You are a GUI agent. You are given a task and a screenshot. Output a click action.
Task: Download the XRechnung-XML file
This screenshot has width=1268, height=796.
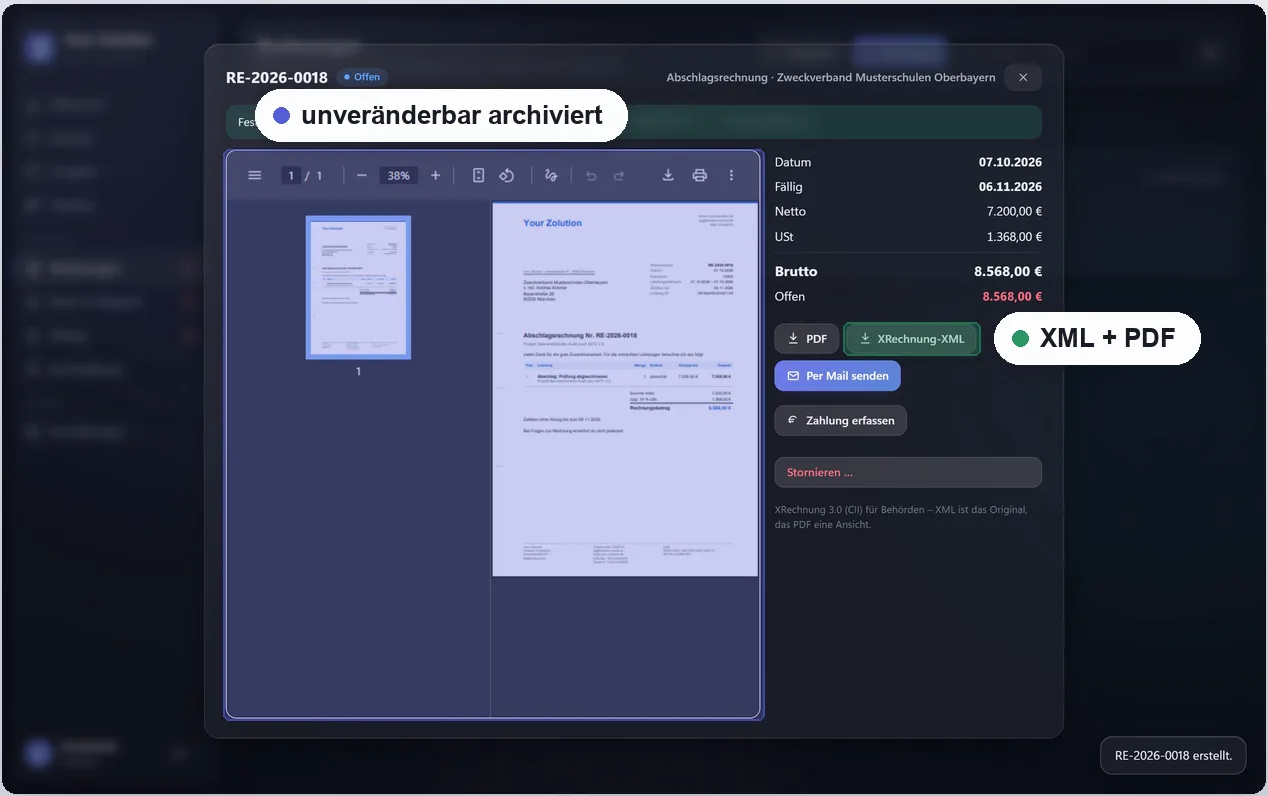coord(911,339)
